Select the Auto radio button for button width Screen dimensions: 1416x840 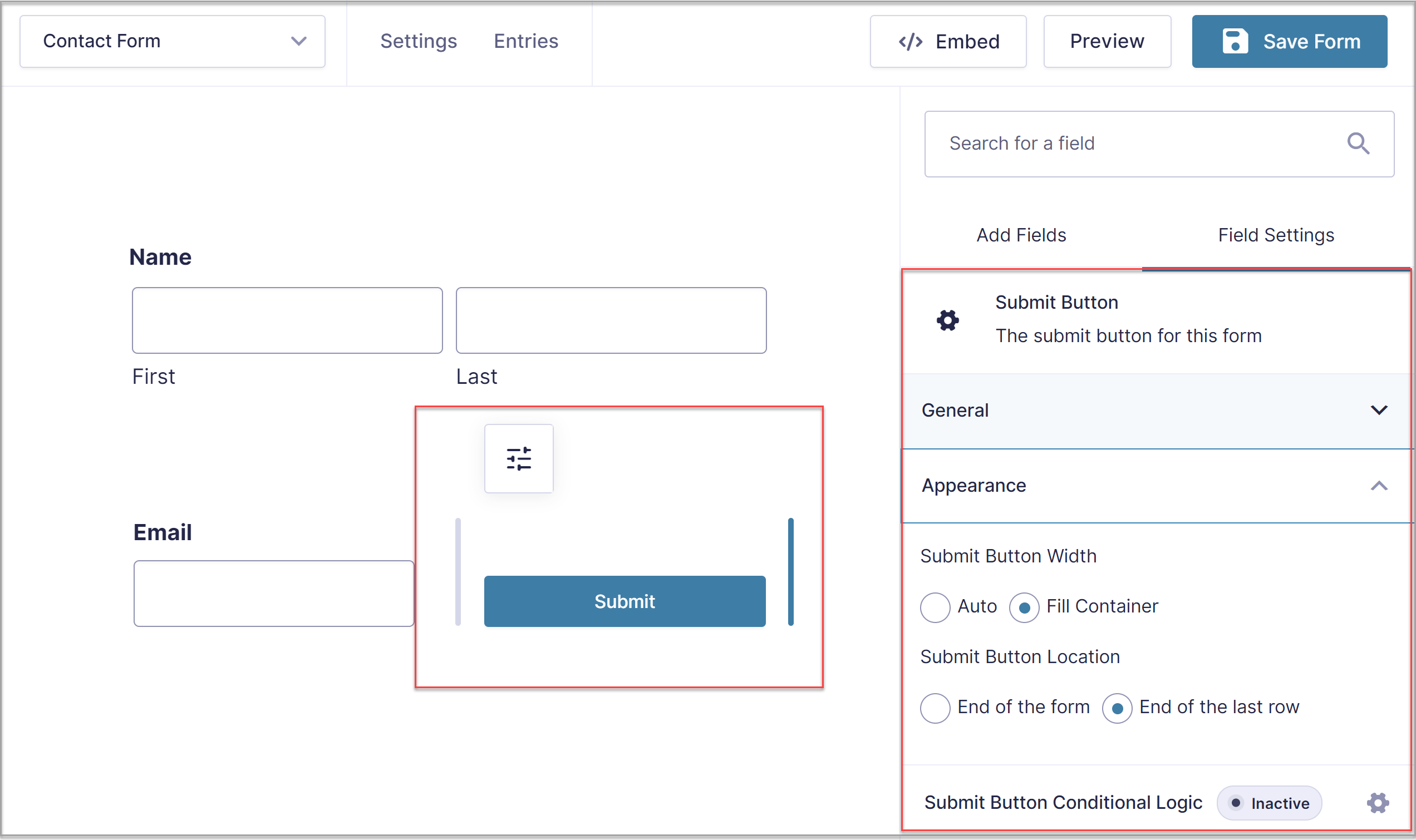(934, 606)
